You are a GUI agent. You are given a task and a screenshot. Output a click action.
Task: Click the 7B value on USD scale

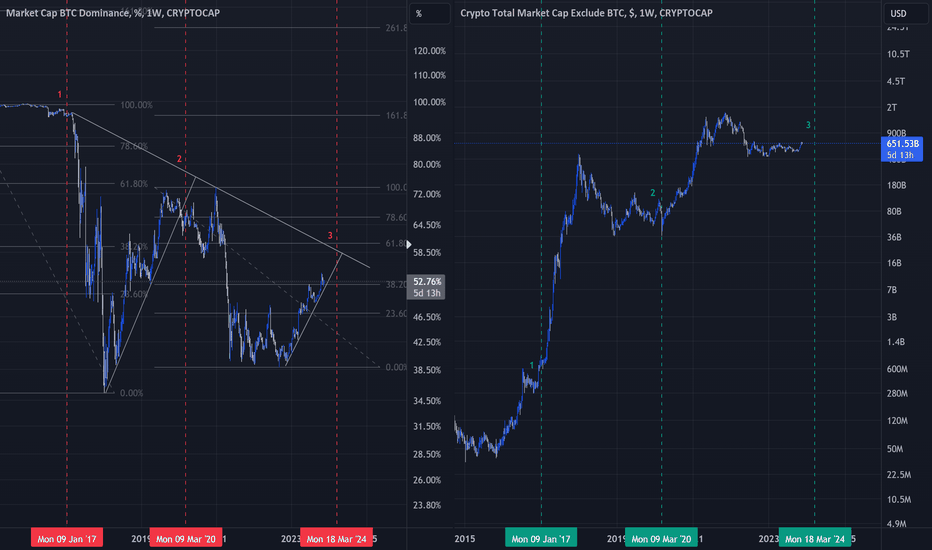click(x=892, y=290)
